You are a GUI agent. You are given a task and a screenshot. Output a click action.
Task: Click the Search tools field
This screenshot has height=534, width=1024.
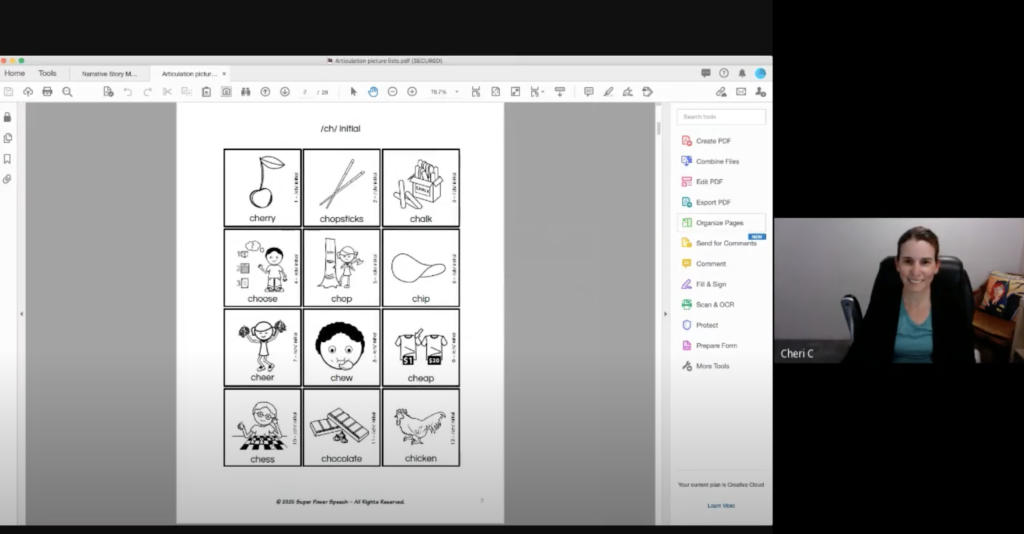click(721, 117)
